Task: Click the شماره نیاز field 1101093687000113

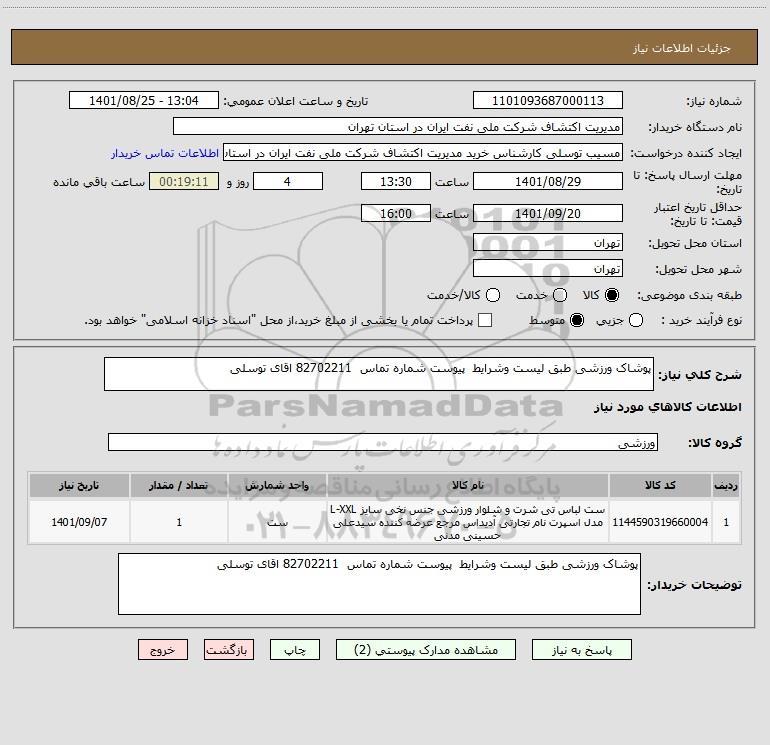Action: coord(548,101)
